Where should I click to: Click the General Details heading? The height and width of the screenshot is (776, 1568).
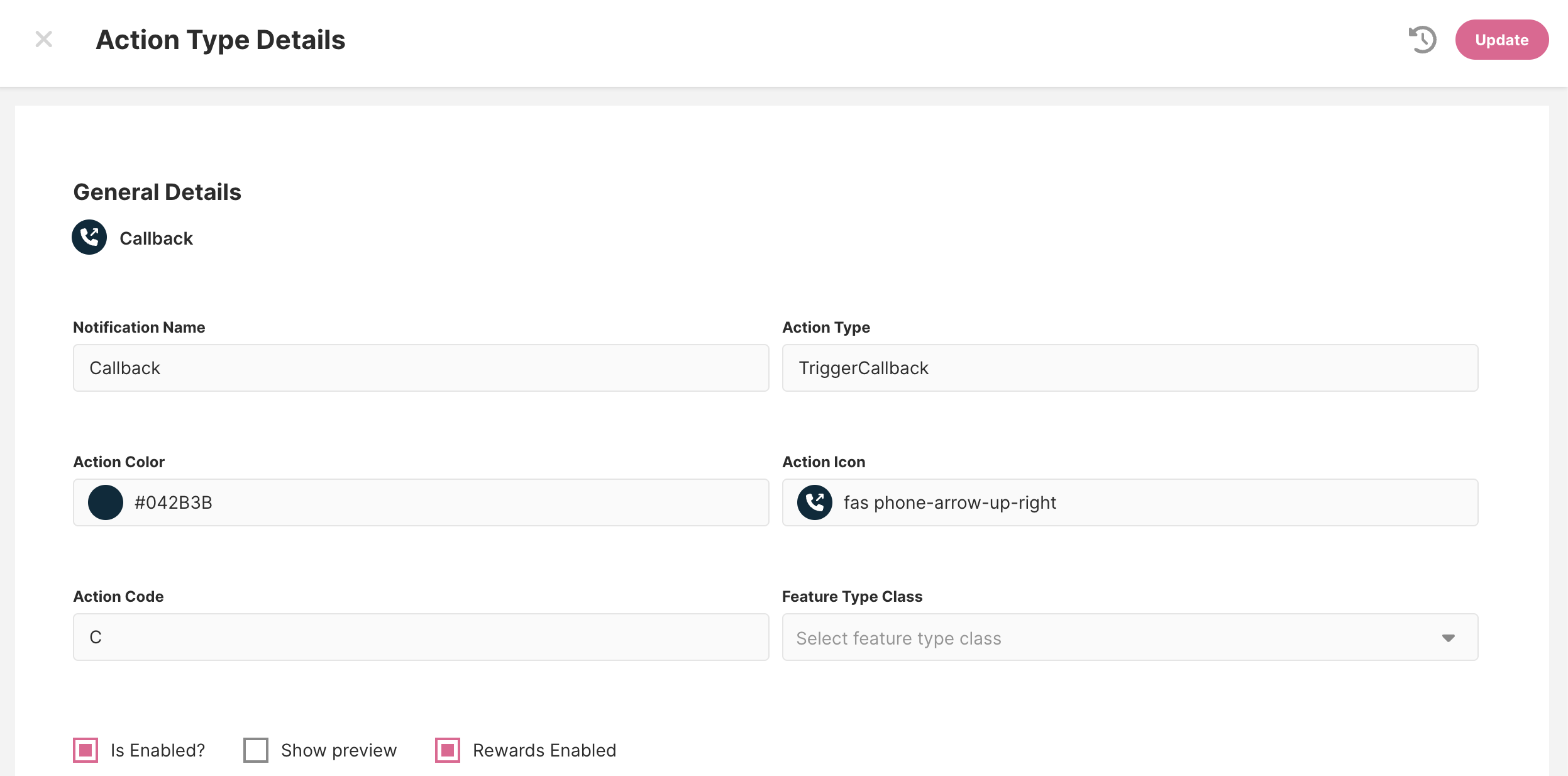pos(157,192)
